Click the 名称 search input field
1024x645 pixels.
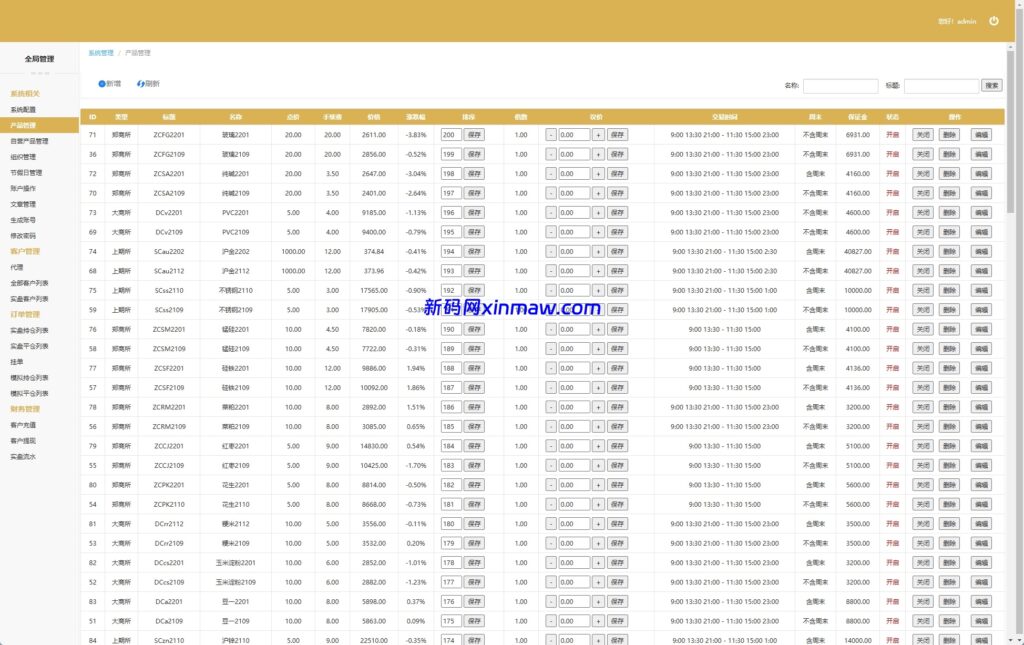tap(840, 86)
